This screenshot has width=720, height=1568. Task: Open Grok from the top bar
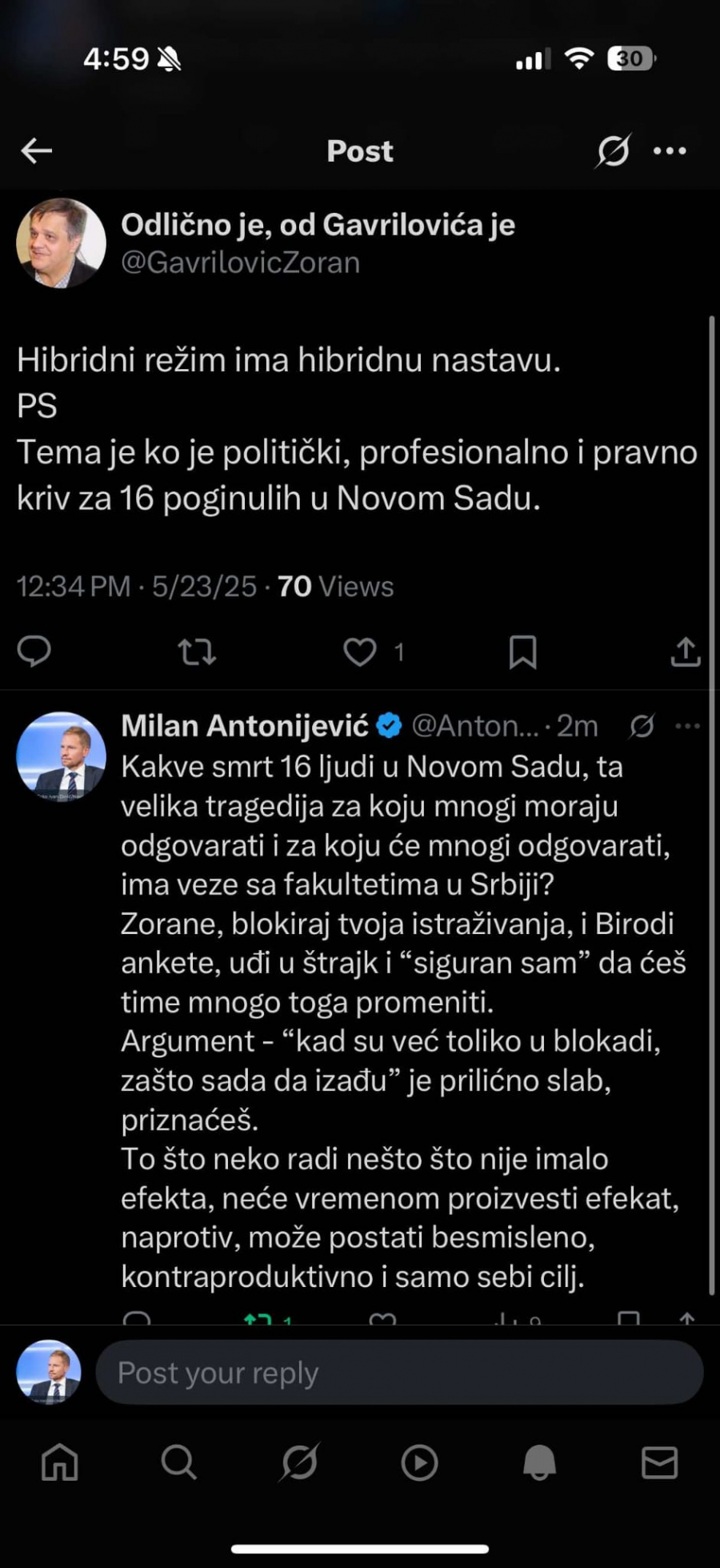pos(612,150)
